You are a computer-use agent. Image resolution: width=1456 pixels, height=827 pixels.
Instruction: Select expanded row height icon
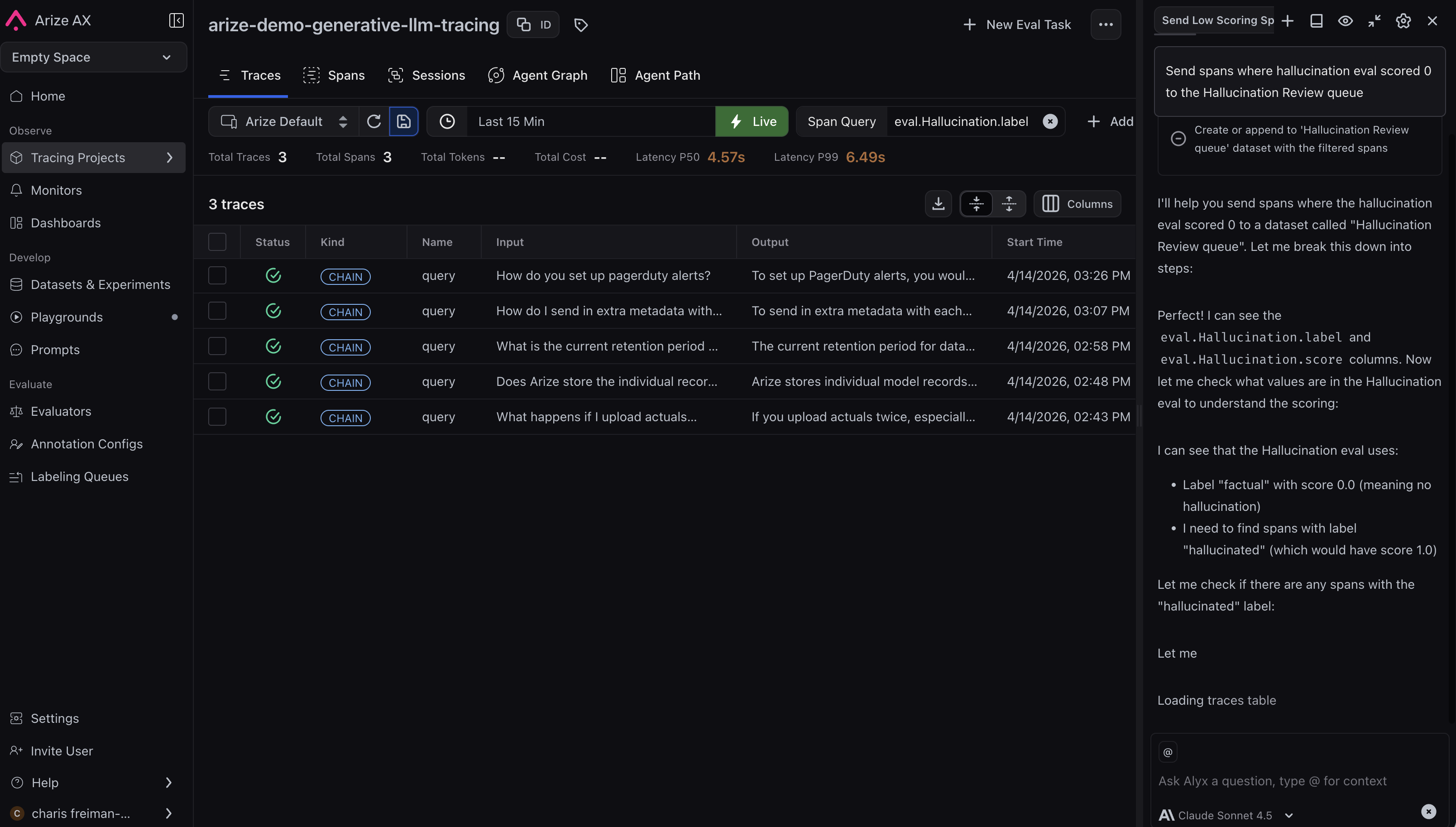click(x=1009, y=204)
